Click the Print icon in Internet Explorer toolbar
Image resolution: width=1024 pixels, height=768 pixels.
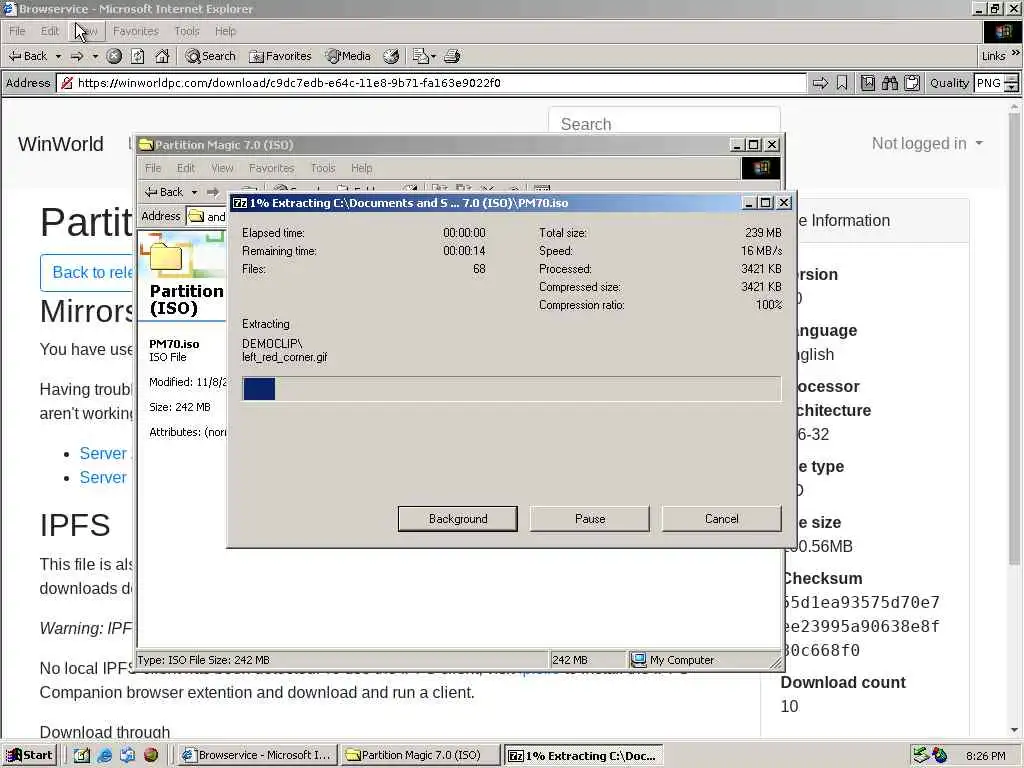[452, 56]
